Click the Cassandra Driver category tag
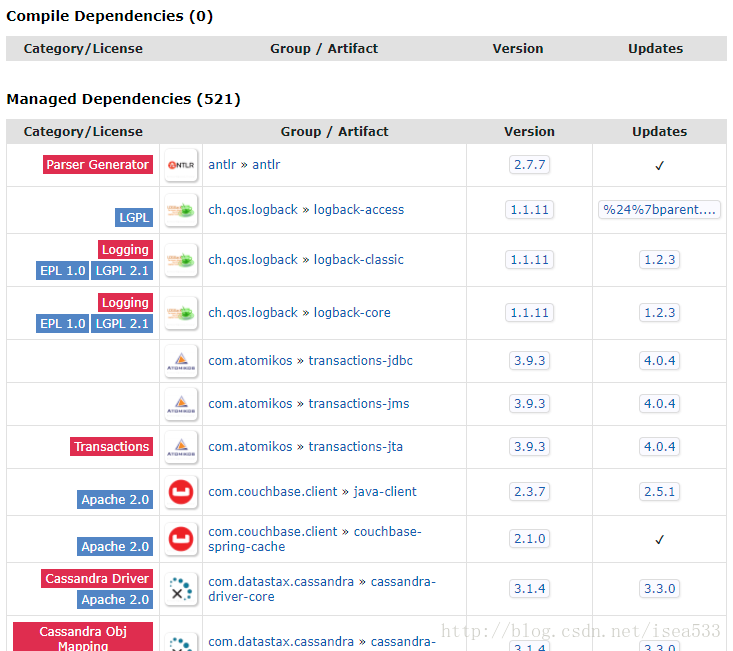 97,579
